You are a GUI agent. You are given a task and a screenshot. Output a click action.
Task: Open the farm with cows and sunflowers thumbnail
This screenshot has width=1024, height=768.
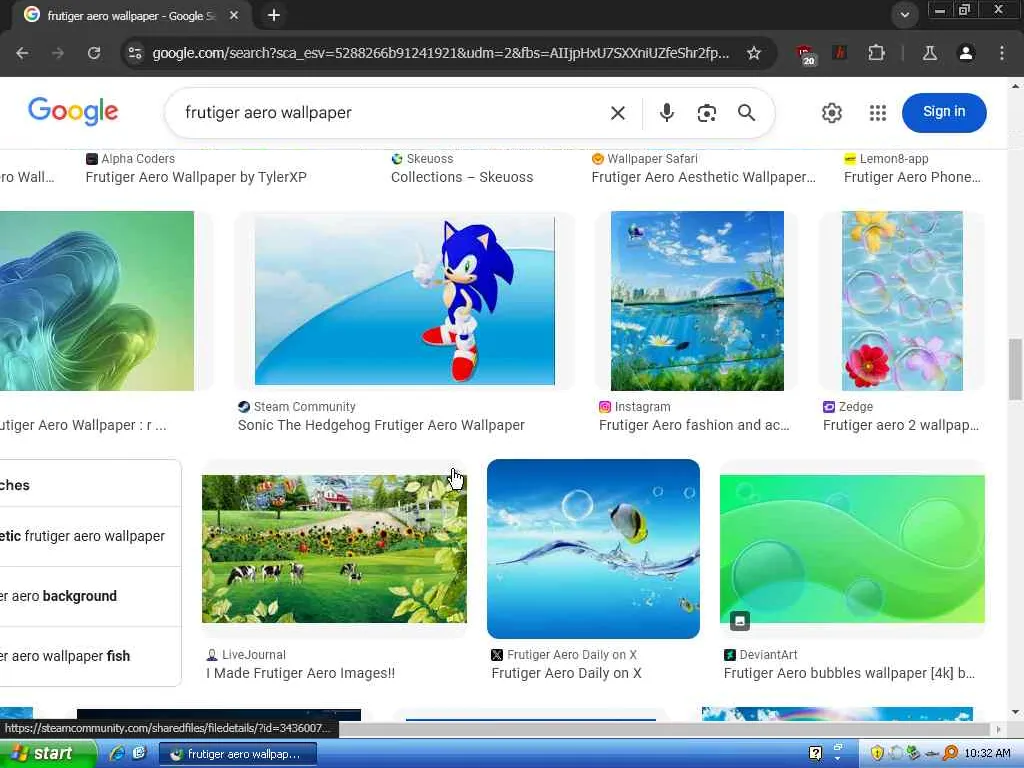(334, 549)
